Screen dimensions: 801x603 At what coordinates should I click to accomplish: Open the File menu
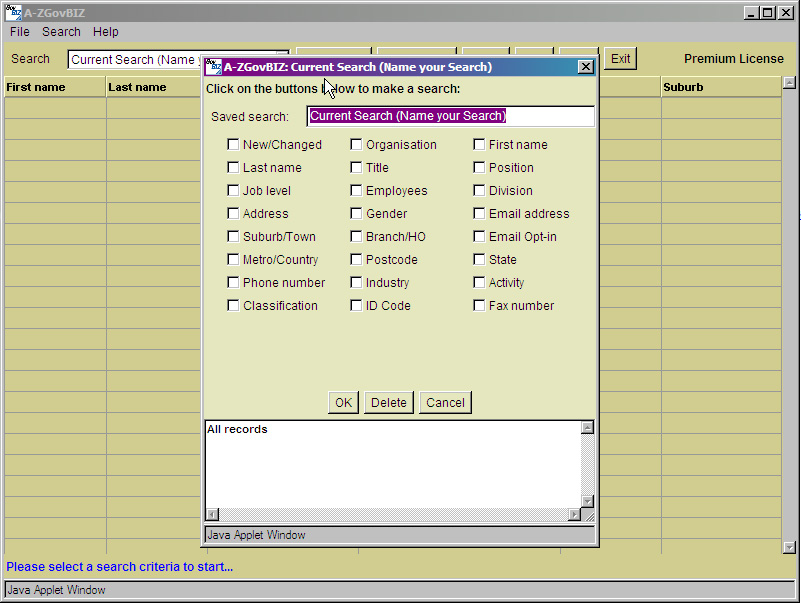(x=20, y=32)
